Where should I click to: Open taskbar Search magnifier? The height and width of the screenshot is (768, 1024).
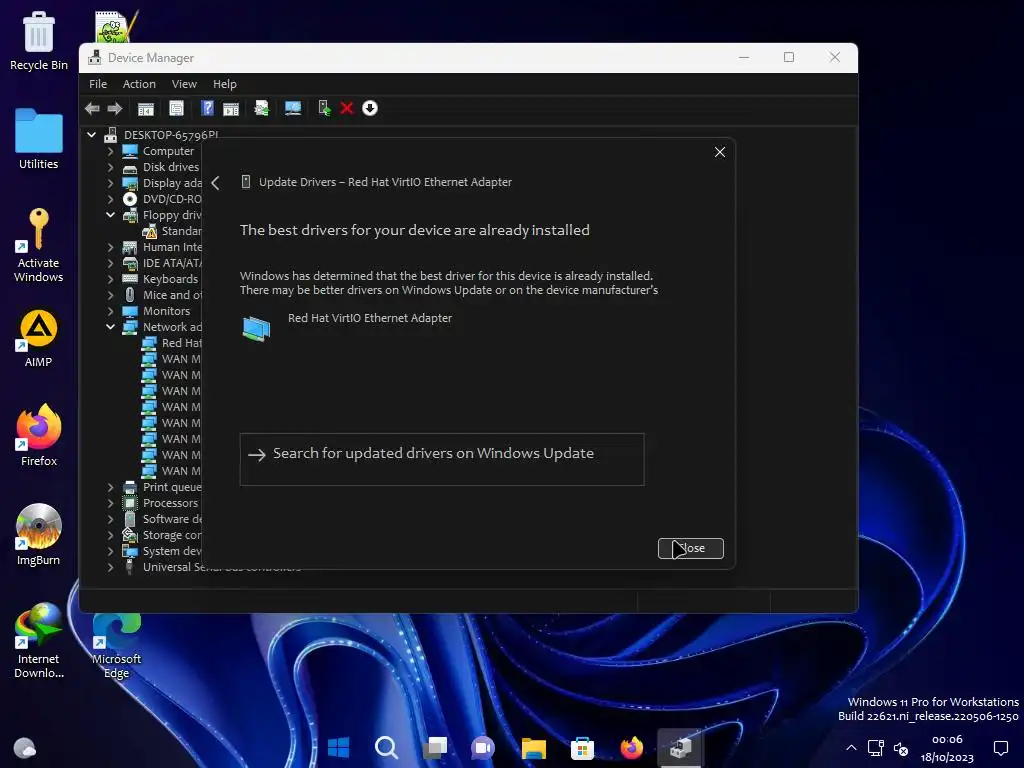tap(386, 748)
